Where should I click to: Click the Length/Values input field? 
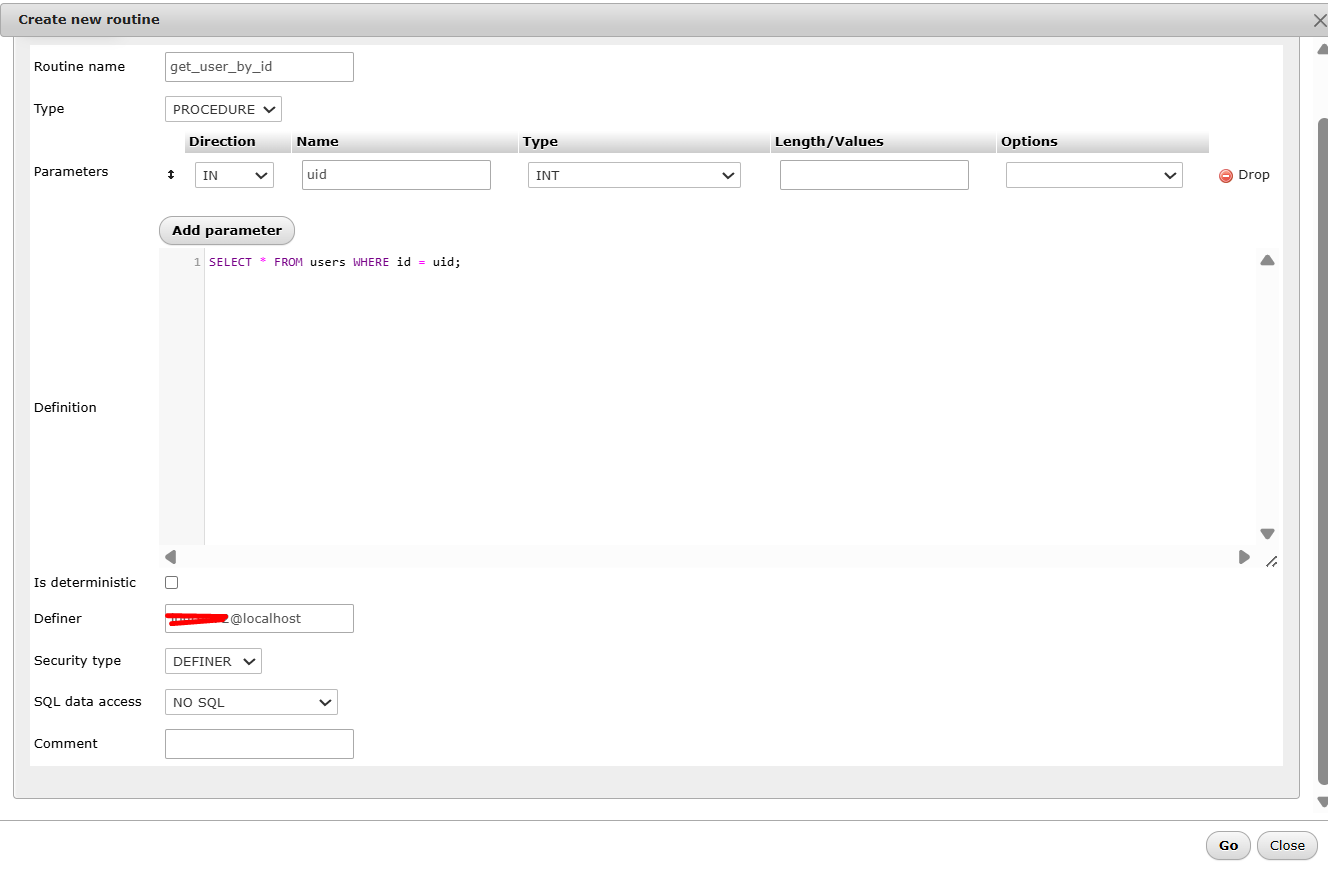coord(874,175)
